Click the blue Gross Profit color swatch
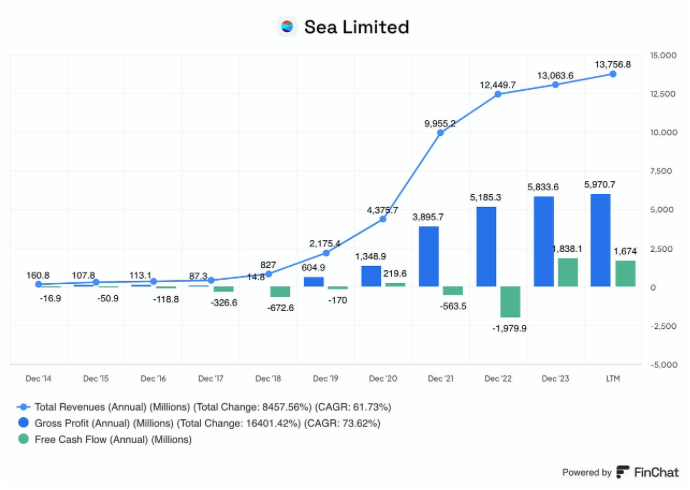 [23, 423]
